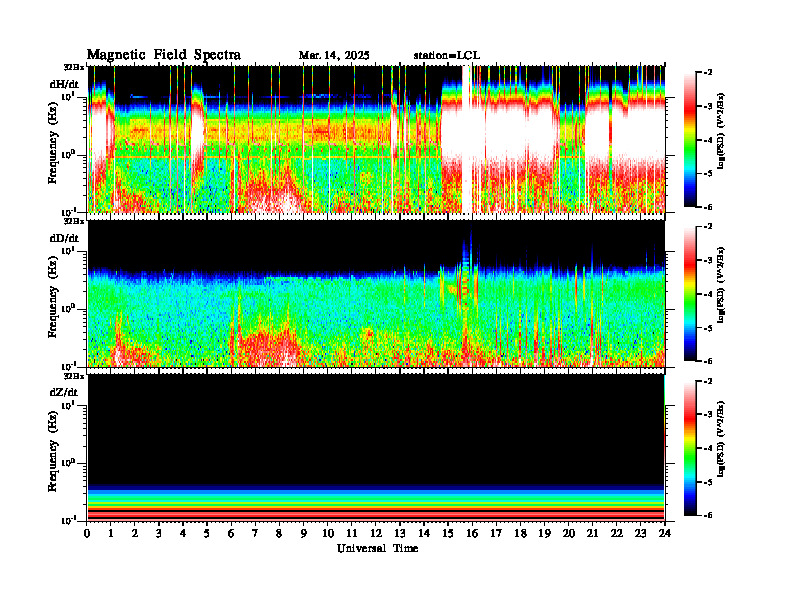Click the hour "6" time axis tick label
792x612 pixels.
coord(231,534)
